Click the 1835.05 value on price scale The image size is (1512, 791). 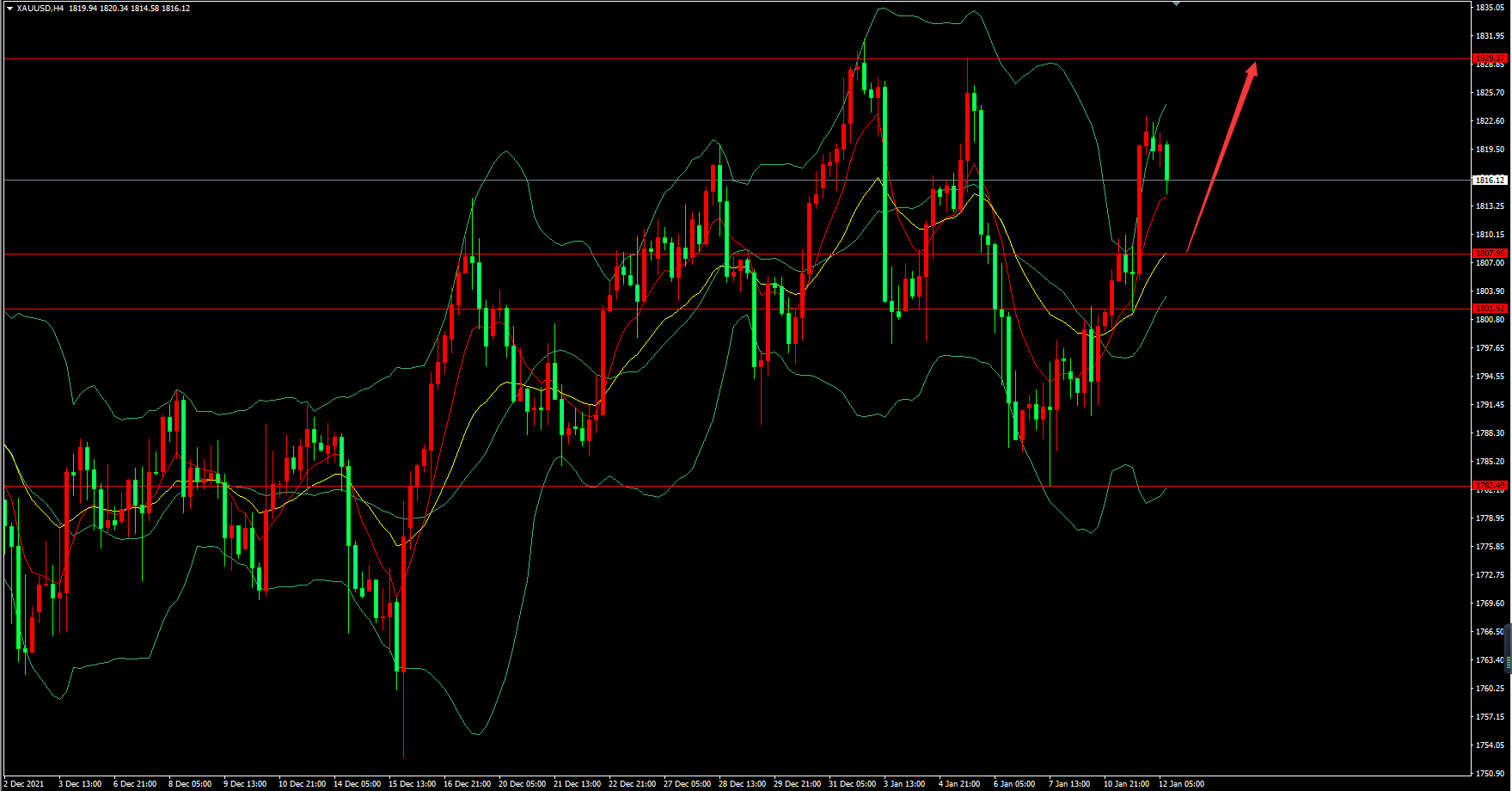[1490, 8]
